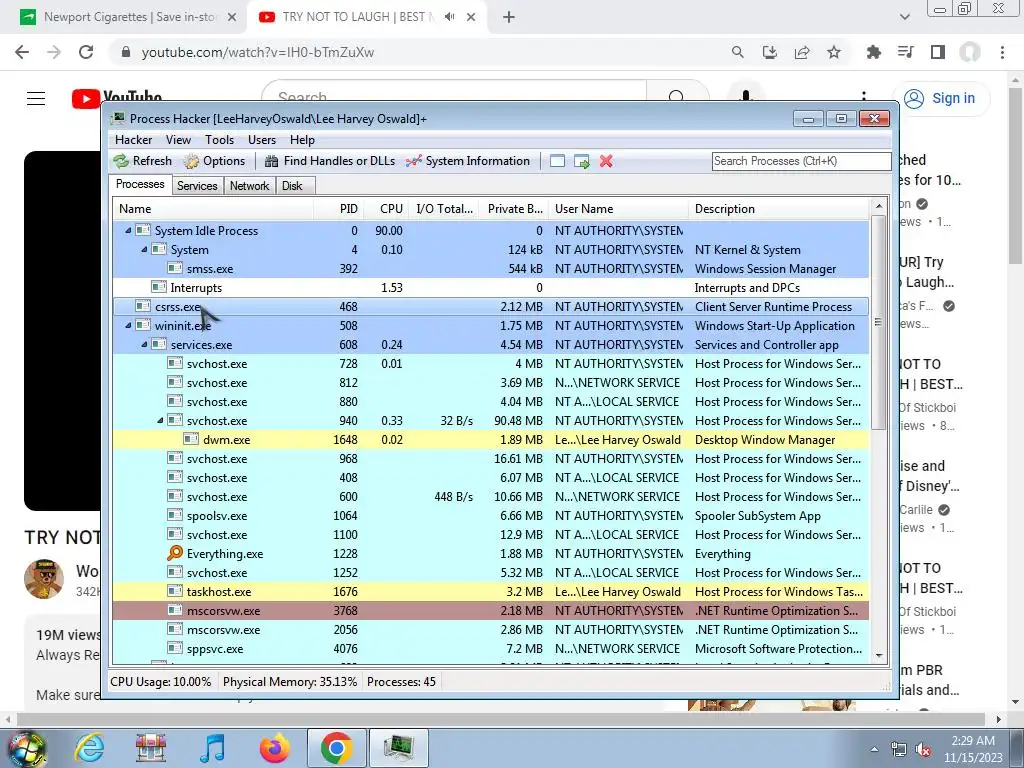Collapse the wininit.exe tree node

[128, 325]
